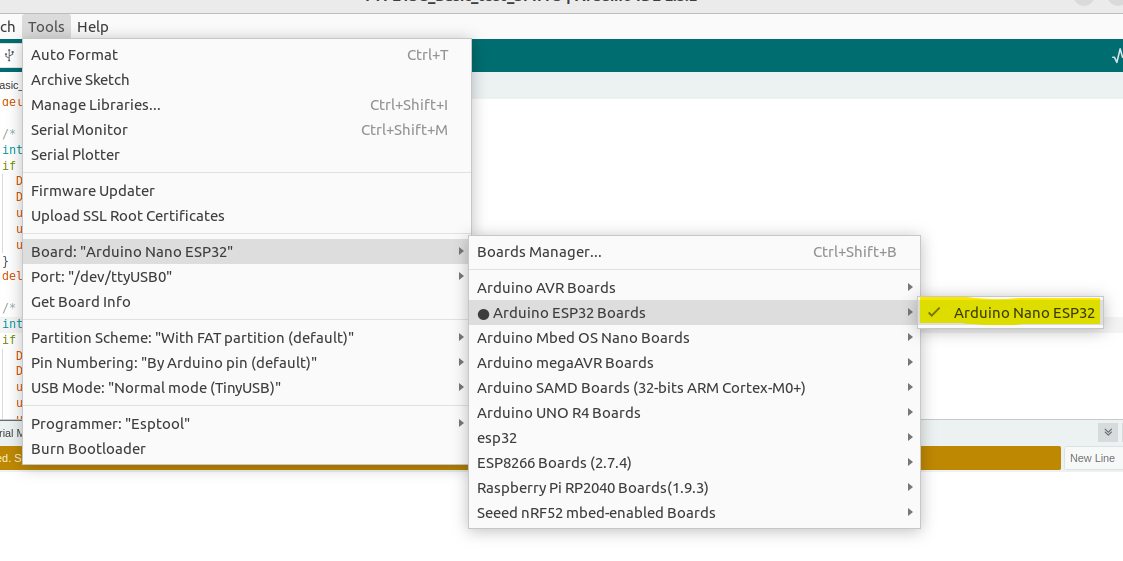Click Get Board Info

(247, 302)
